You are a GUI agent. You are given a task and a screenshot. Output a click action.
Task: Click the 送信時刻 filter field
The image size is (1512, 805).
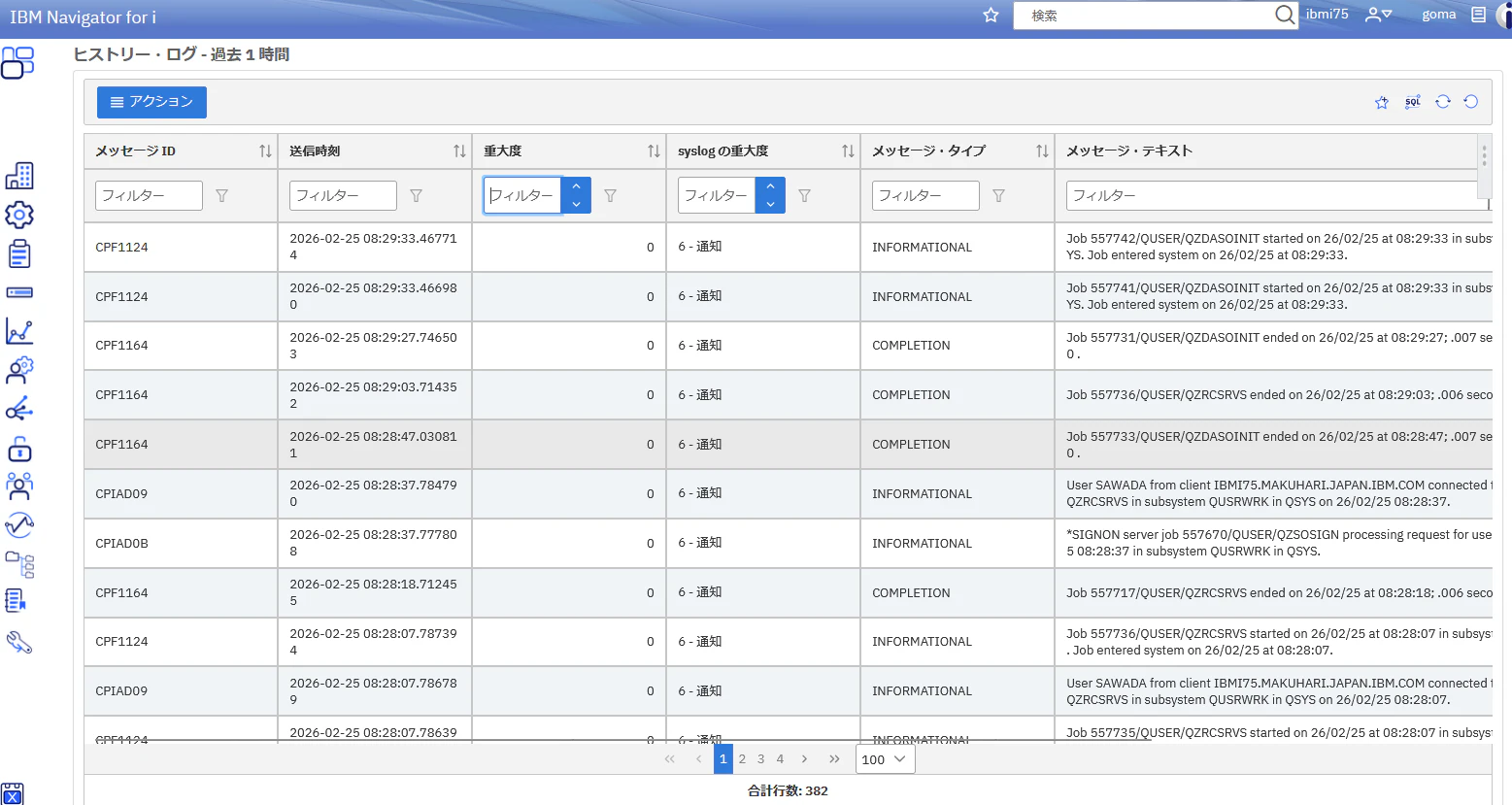pos(343,195)
